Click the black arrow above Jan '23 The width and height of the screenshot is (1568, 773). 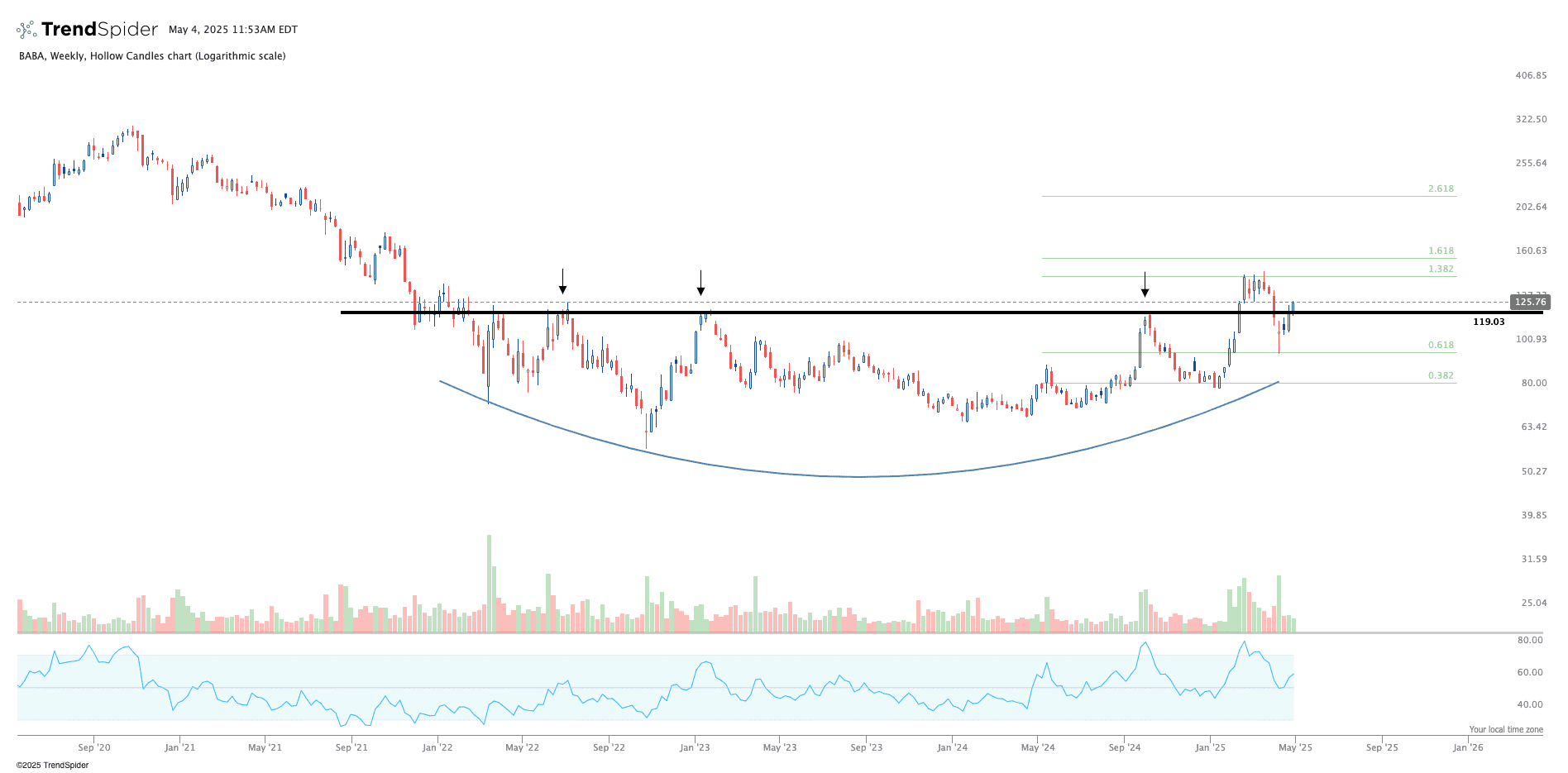[x=700, y=283]
